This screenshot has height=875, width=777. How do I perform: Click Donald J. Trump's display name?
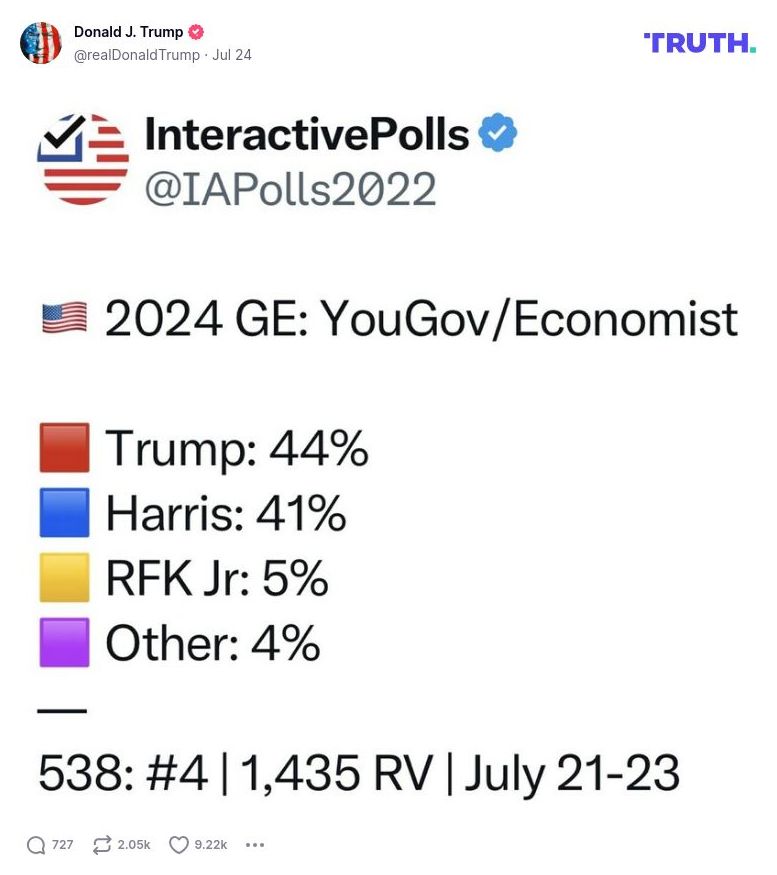(131, 31)
